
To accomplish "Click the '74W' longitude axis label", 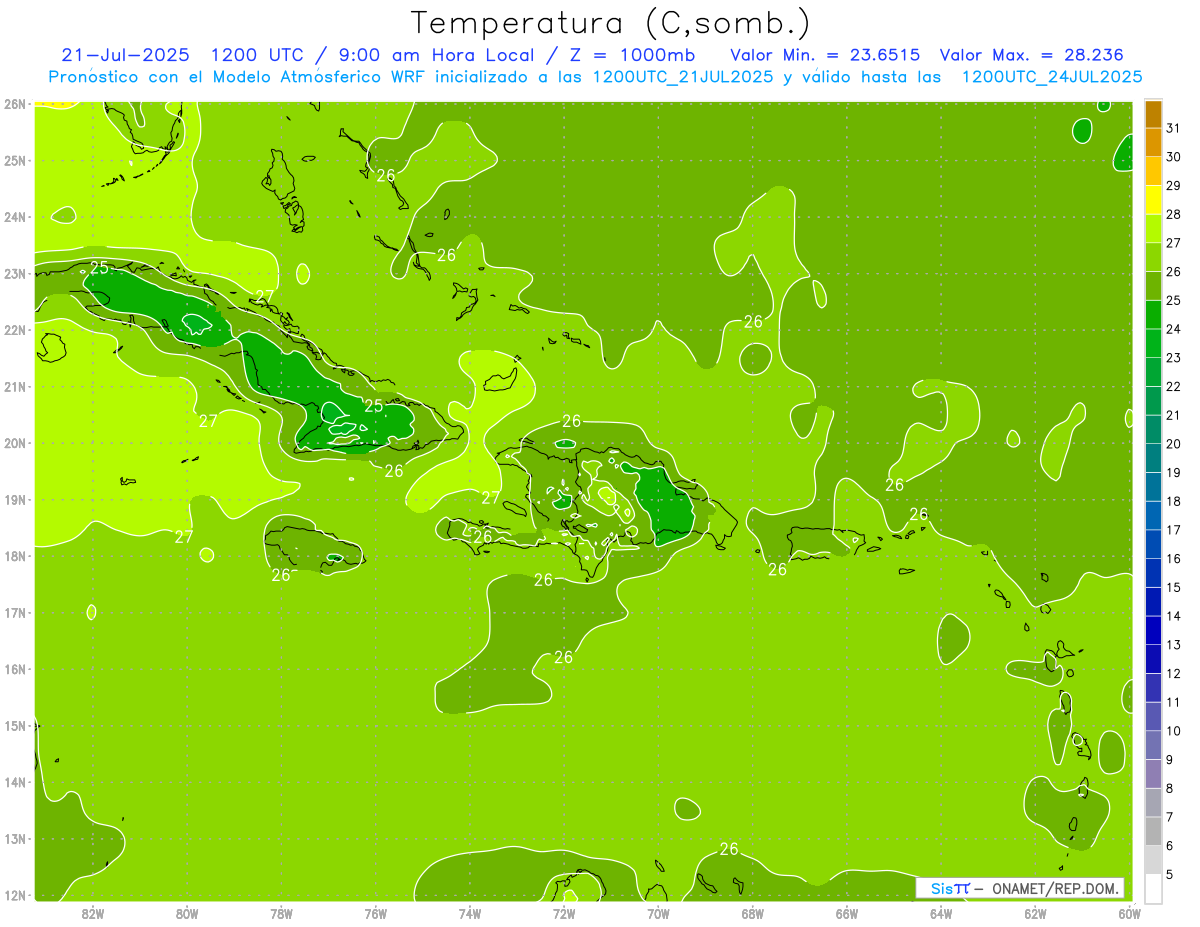I will tap(470, 913).
